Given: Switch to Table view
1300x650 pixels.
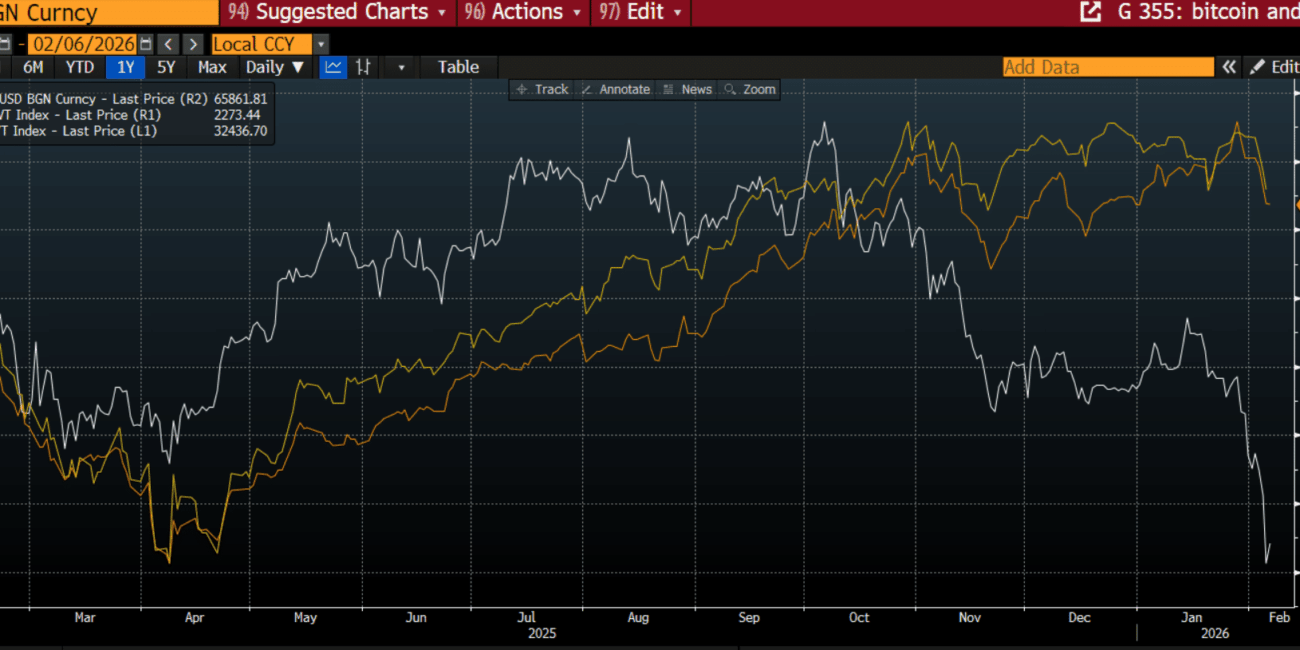Looking at the screenshot, I should click(458, 67).
